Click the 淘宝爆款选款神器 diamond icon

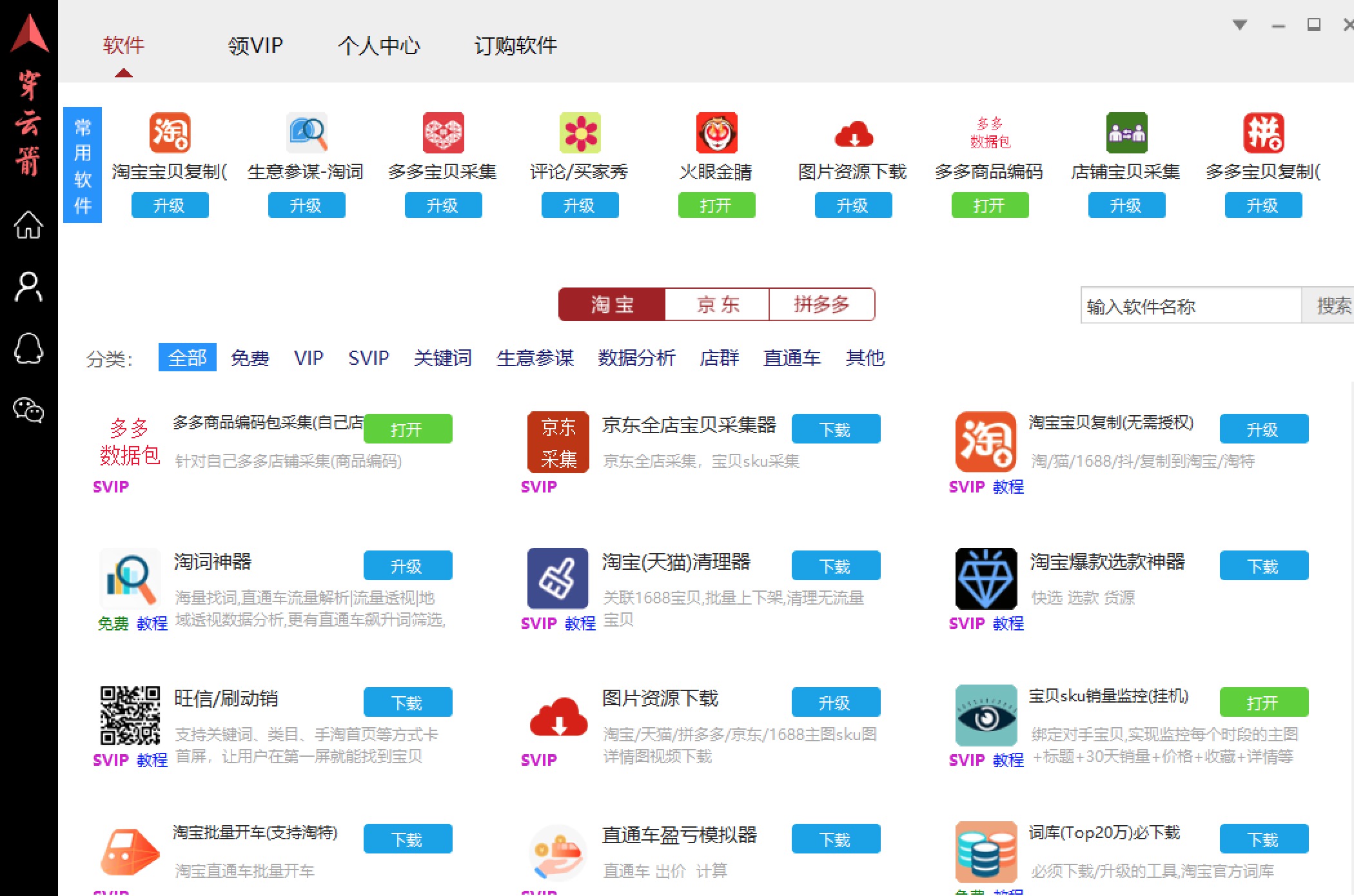(x=986, y=579)
